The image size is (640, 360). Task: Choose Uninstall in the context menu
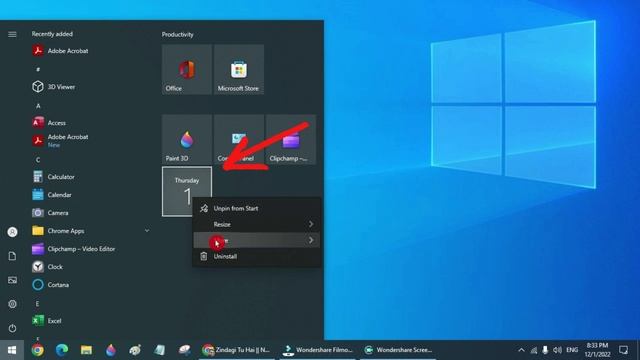pos(257,256)
